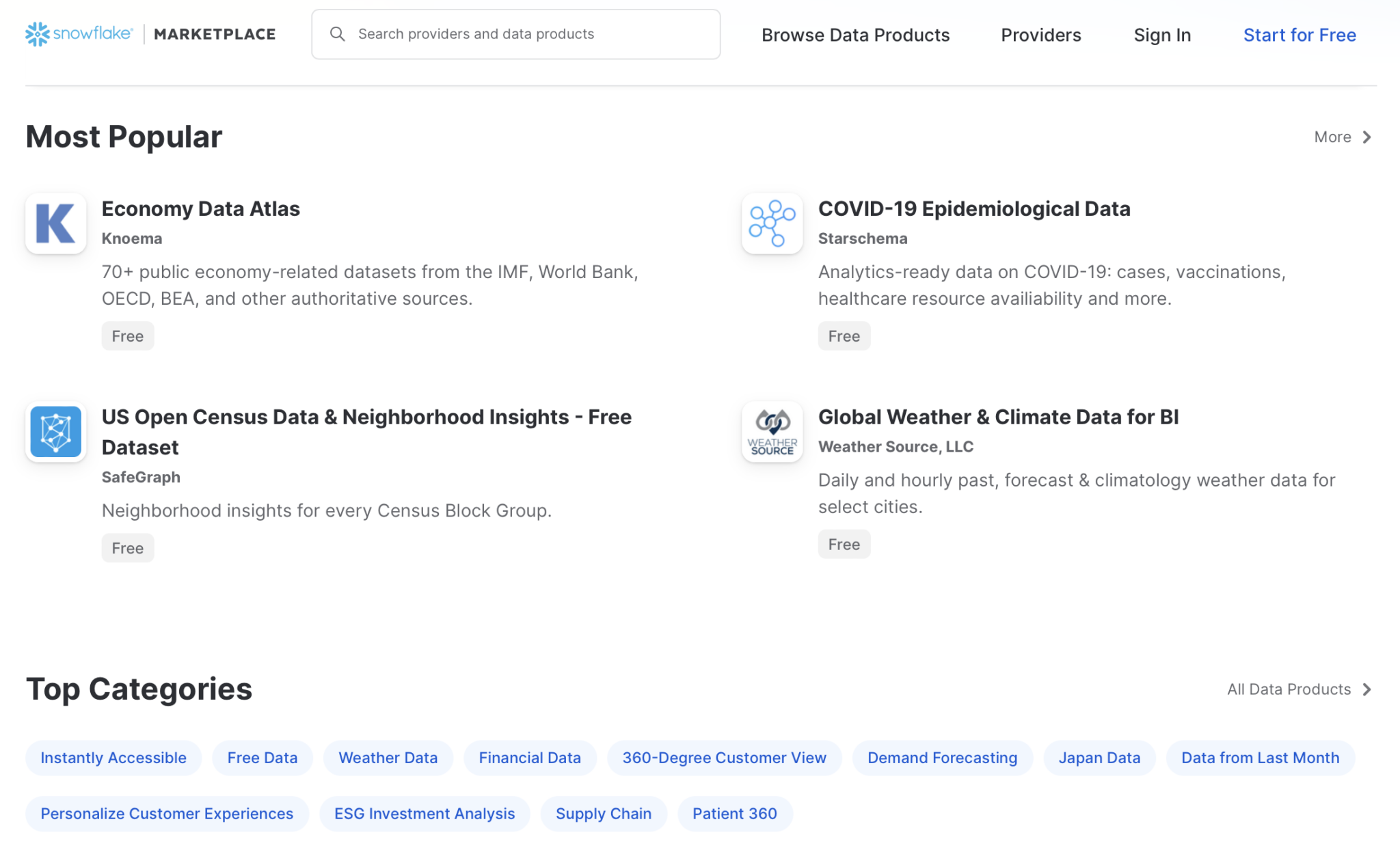Image resolution: width=1400 pixels, height=852 pixels.
Task: Click the Knoema provider logo
Action: pos(55,224)
